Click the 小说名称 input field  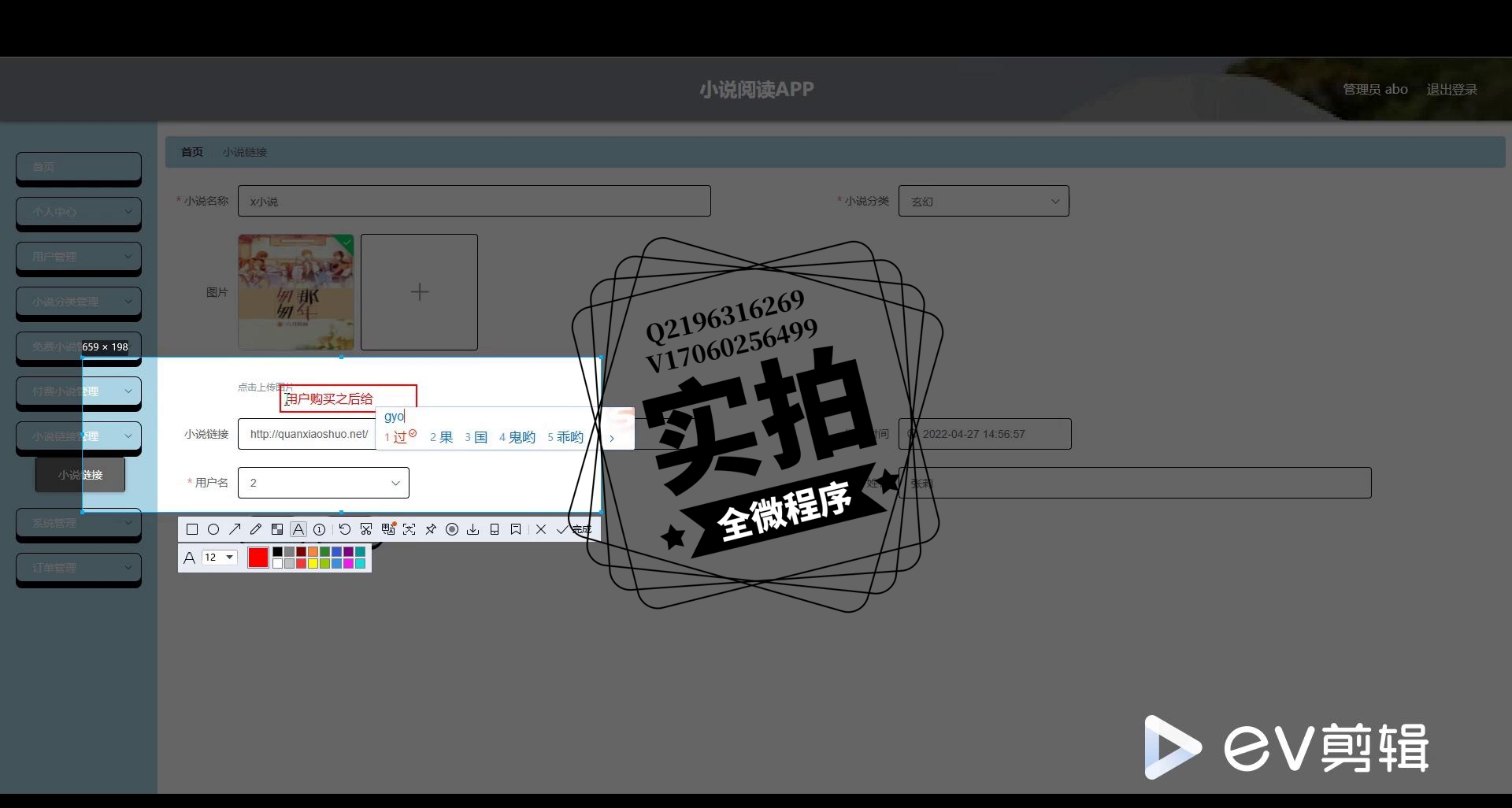click(474, 201)
